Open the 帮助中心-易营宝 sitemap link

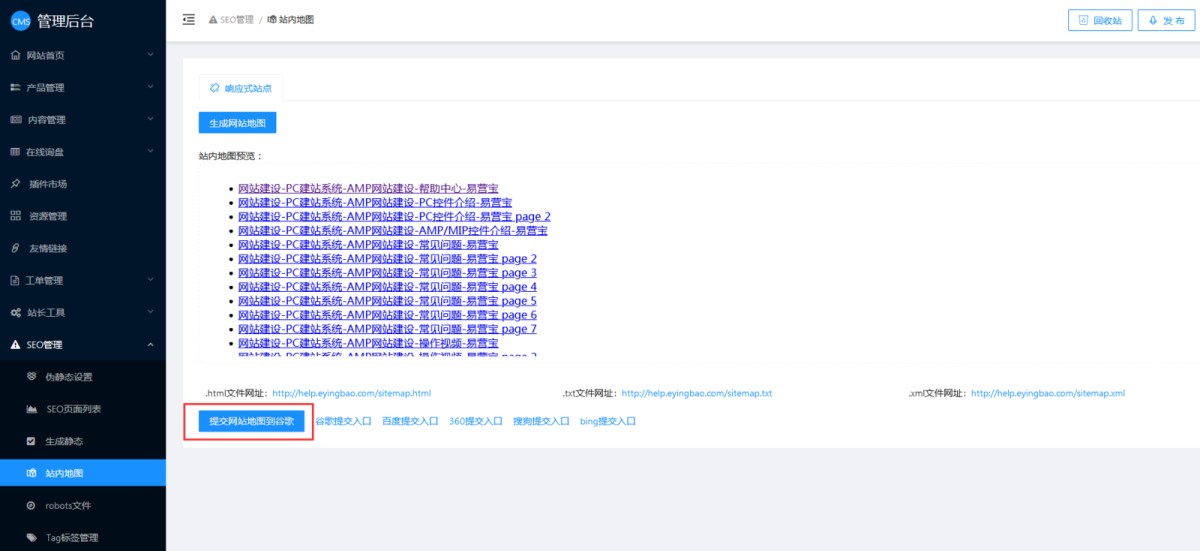click(x=368, y=188)
